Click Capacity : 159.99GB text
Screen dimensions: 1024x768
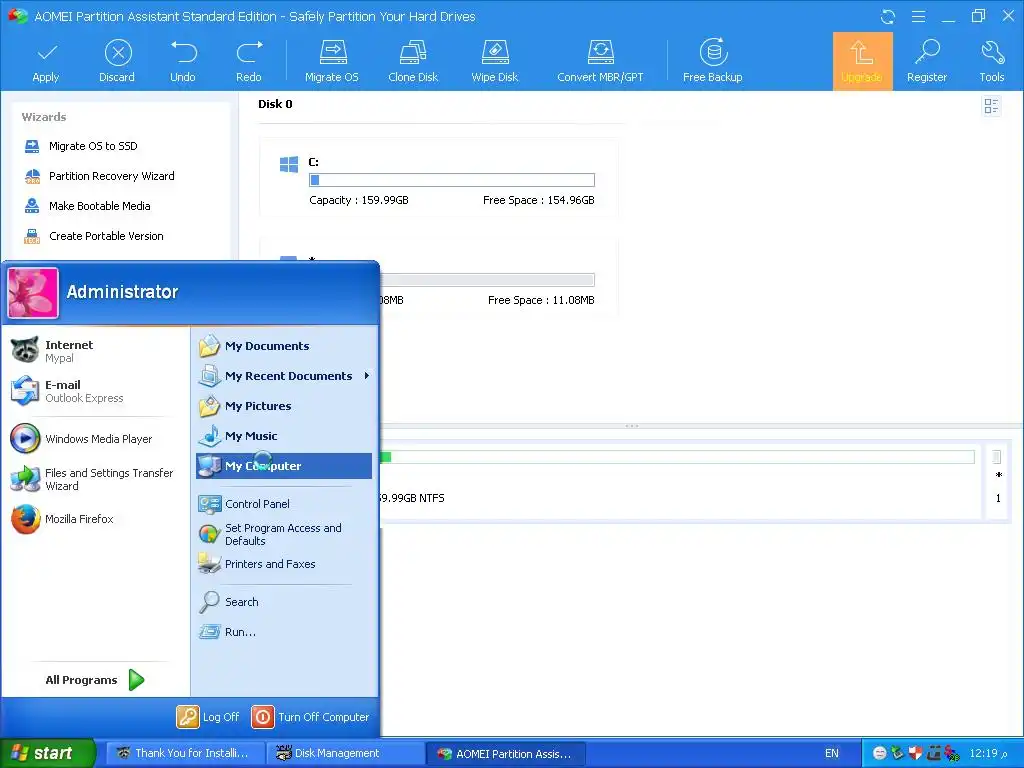click(x=359, y=200)
